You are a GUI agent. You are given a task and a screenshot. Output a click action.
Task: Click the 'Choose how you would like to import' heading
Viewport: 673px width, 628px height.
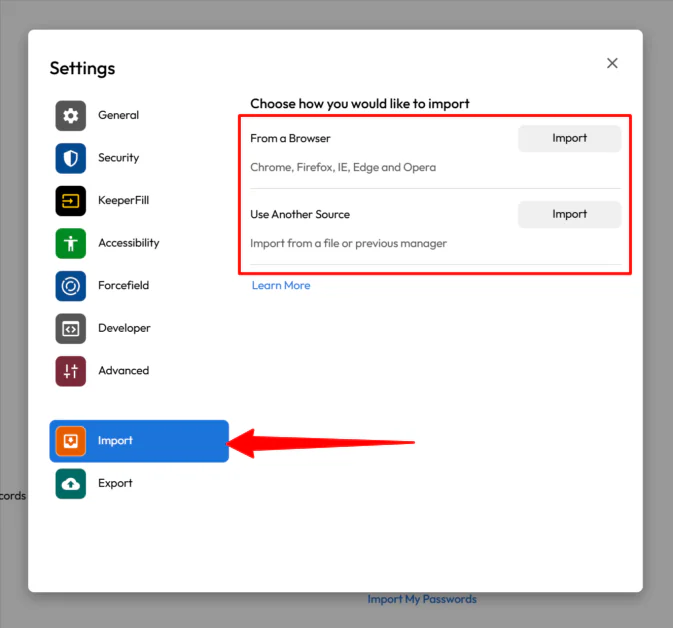tap(360, 104)
